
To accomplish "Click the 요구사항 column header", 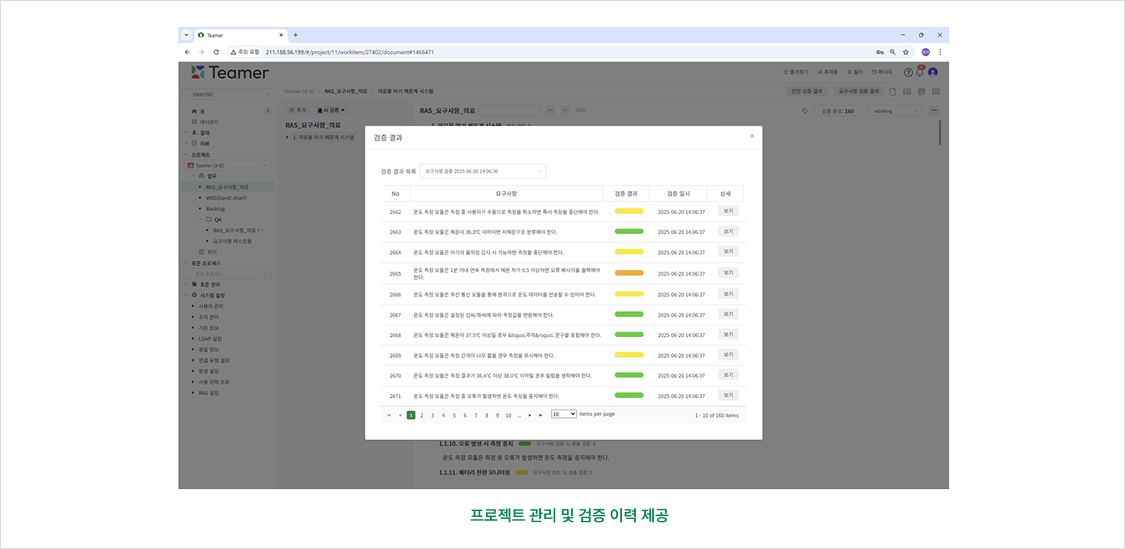I will (x=506, y=193).
